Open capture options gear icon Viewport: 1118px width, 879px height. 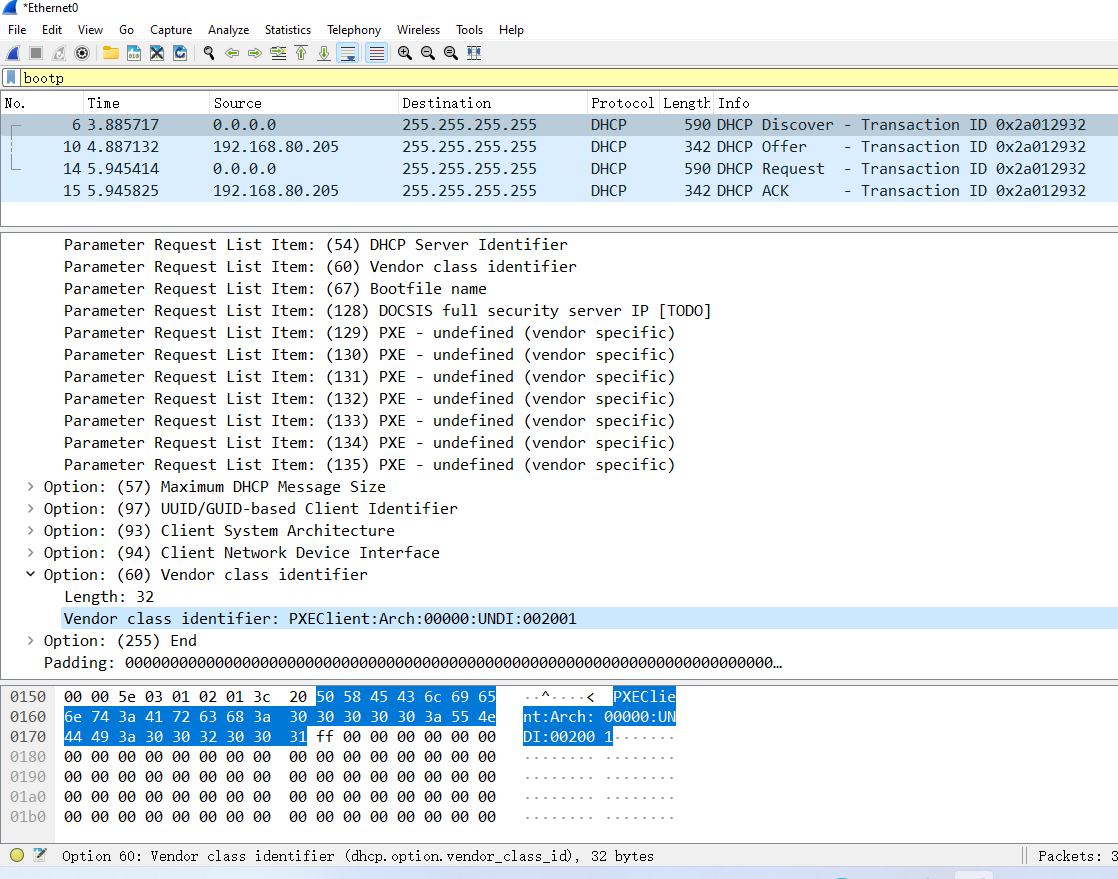pyautogui.click(x=82, y=53)
